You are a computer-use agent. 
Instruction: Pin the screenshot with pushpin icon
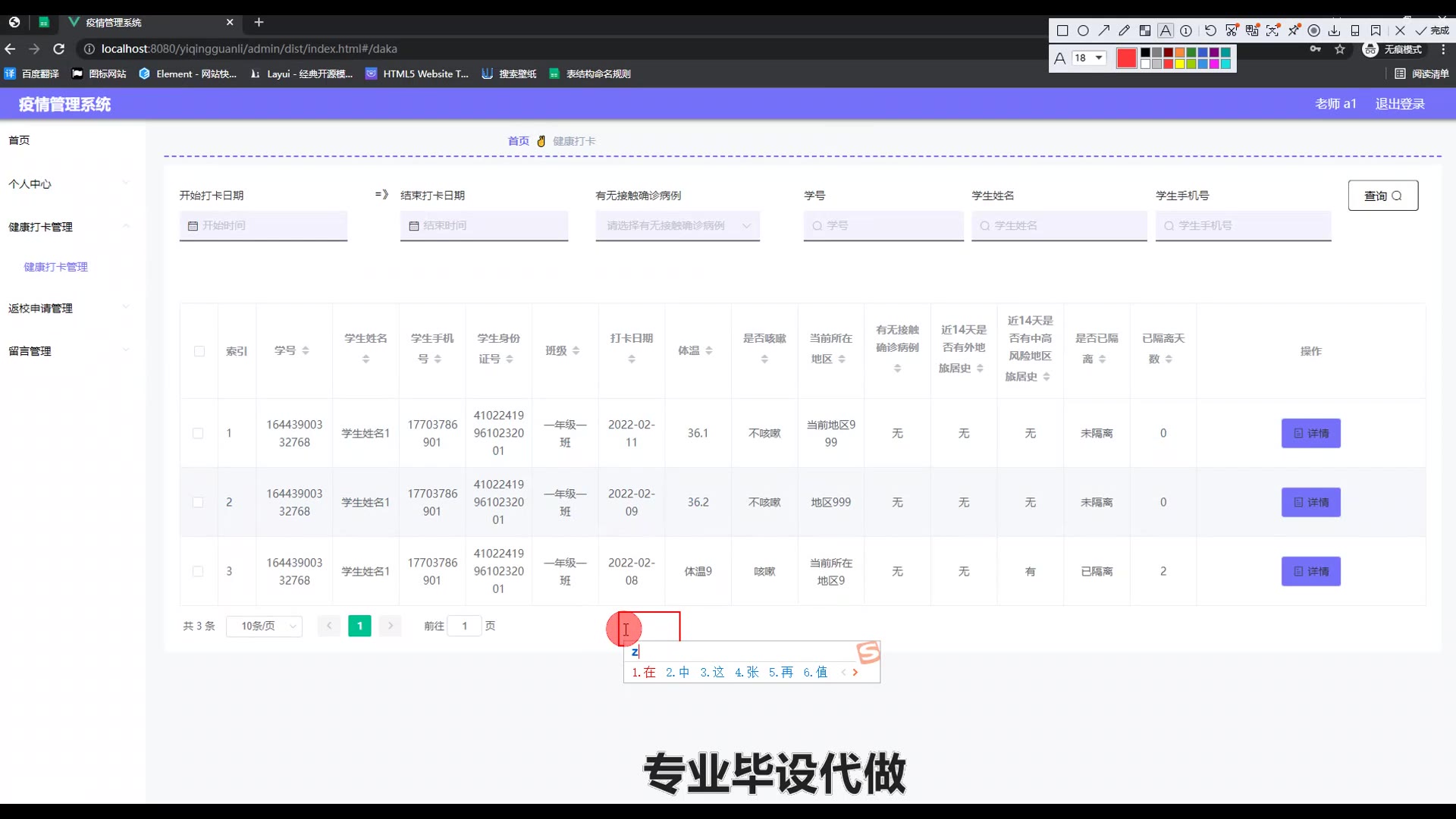point(1294,31)
